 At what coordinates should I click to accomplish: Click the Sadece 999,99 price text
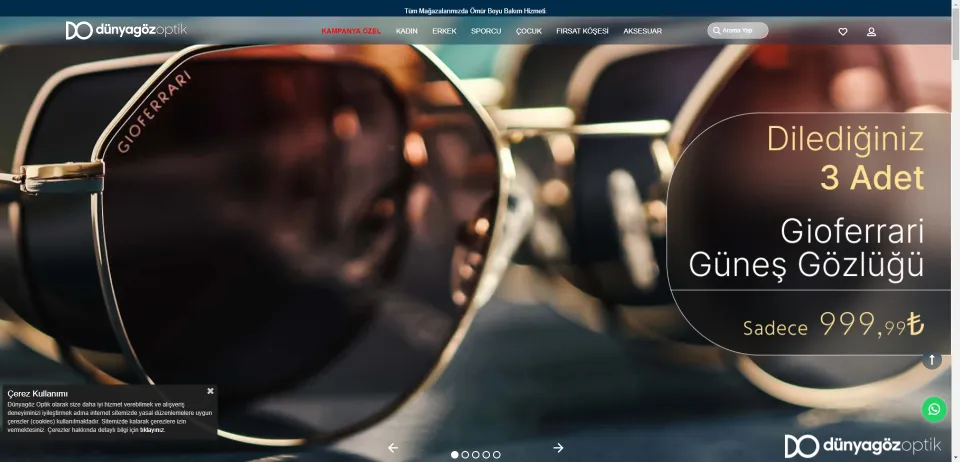click(x=833, y=324)
